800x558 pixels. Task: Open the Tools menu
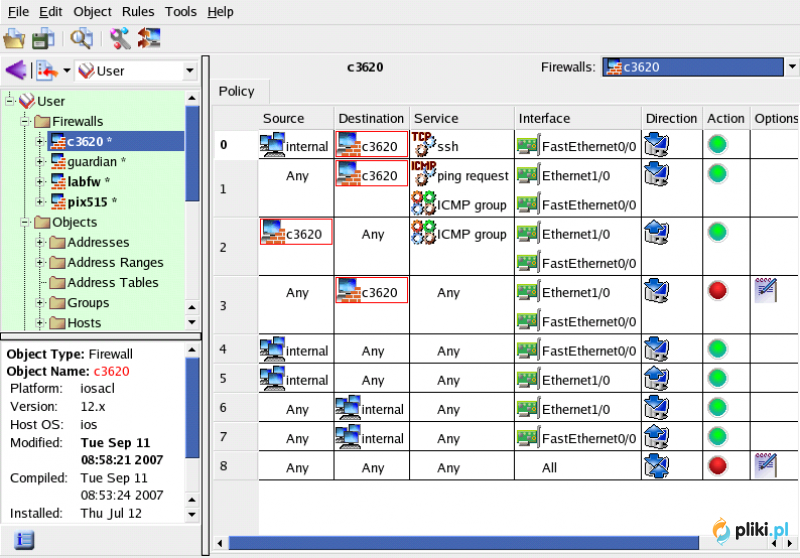coord(181,11)
